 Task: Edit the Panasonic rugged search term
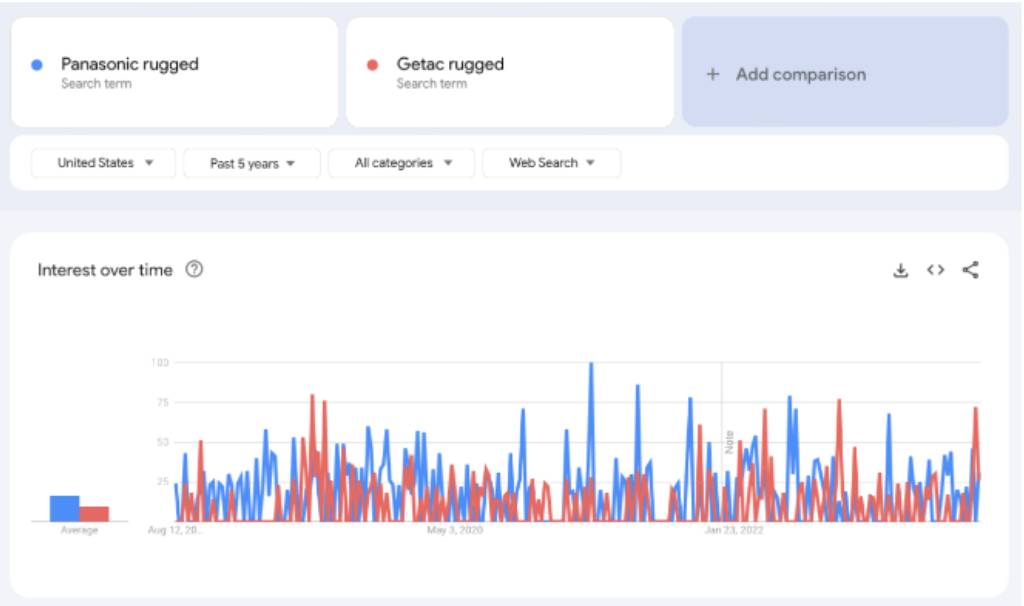click(174, 72)
